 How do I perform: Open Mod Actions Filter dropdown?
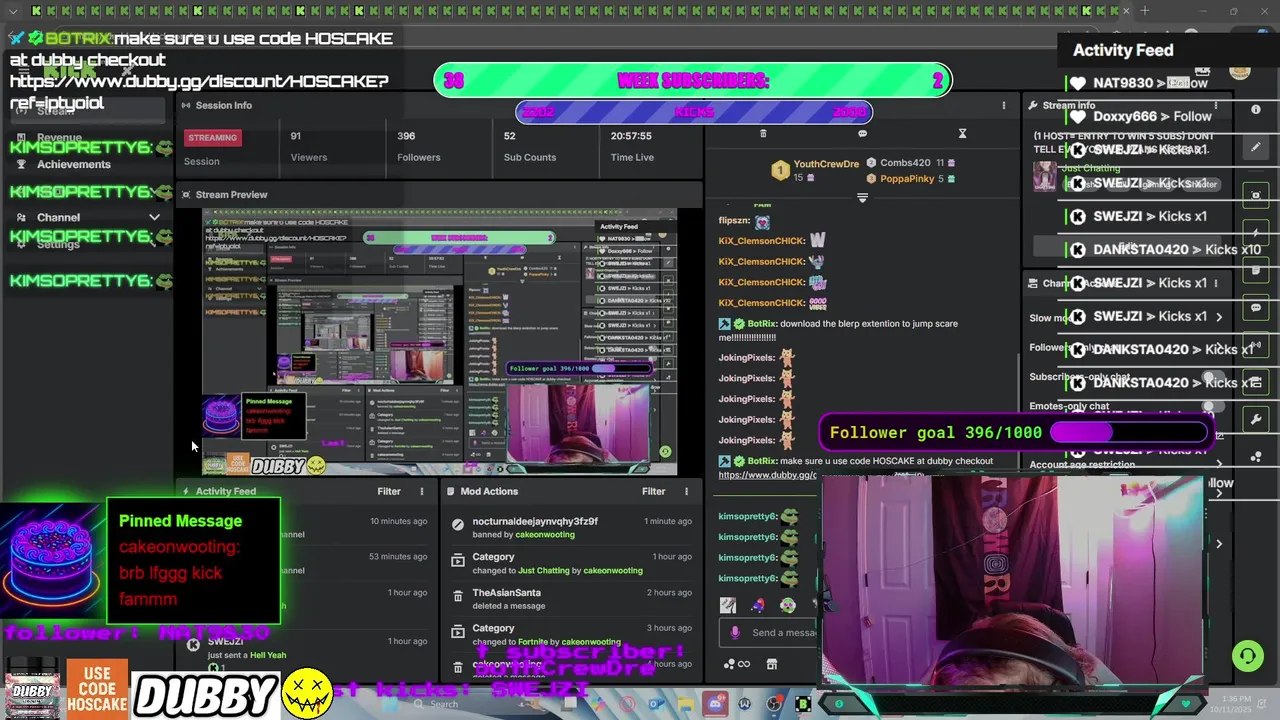click(654, 491)
